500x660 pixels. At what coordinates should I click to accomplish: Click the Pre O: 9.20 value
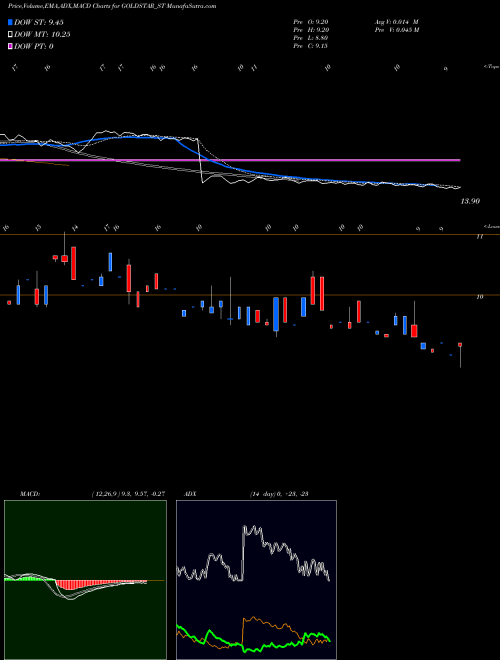[311, 22]
